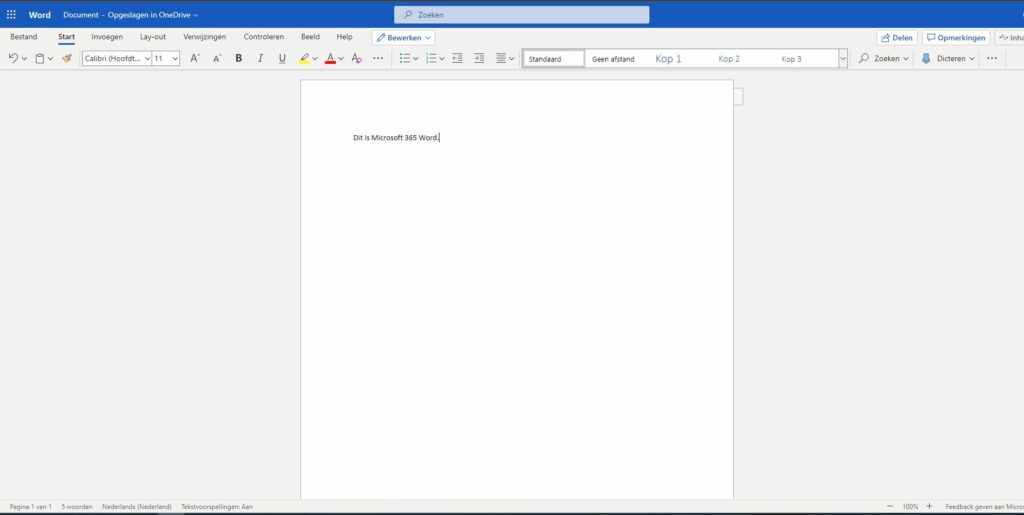
Task: Open the font name dropdown
Action: pyautogui.click(x=116, y=59)
